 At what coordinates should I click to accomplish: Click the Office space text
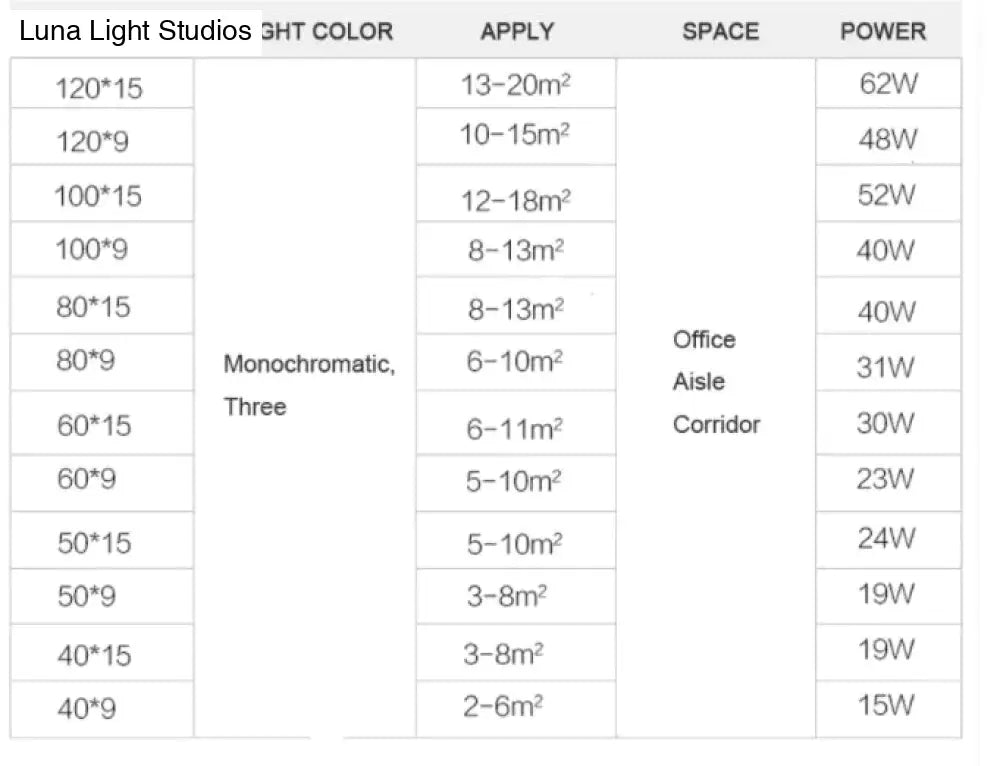704,339
